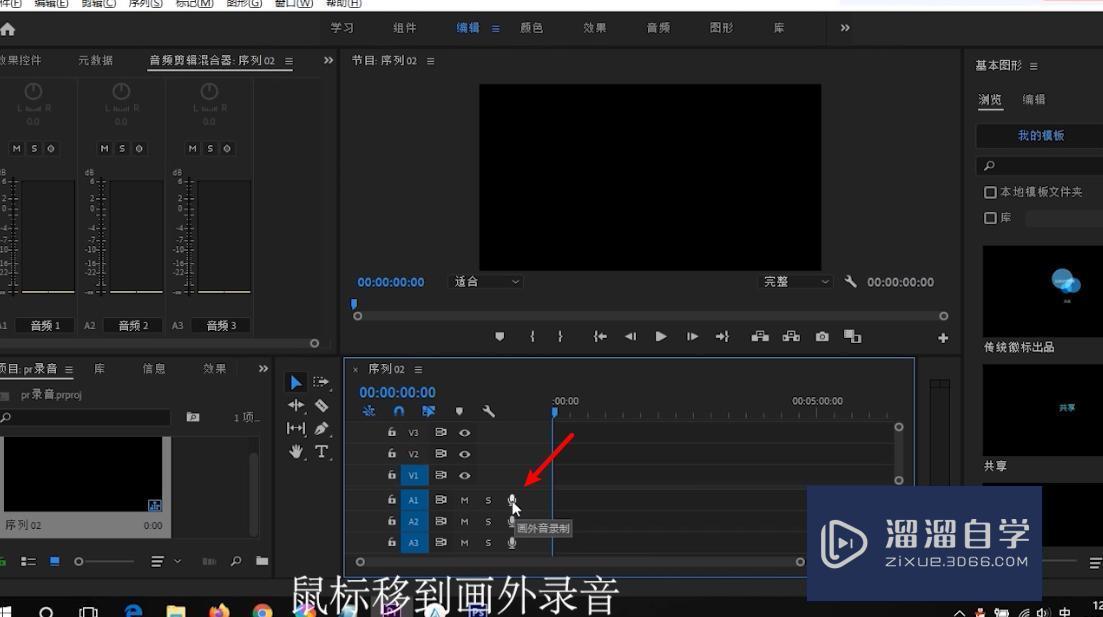Screen dimensions: 1103x617
Task: Enable the Snap magnet in the timeline
Action: point(399,411)
